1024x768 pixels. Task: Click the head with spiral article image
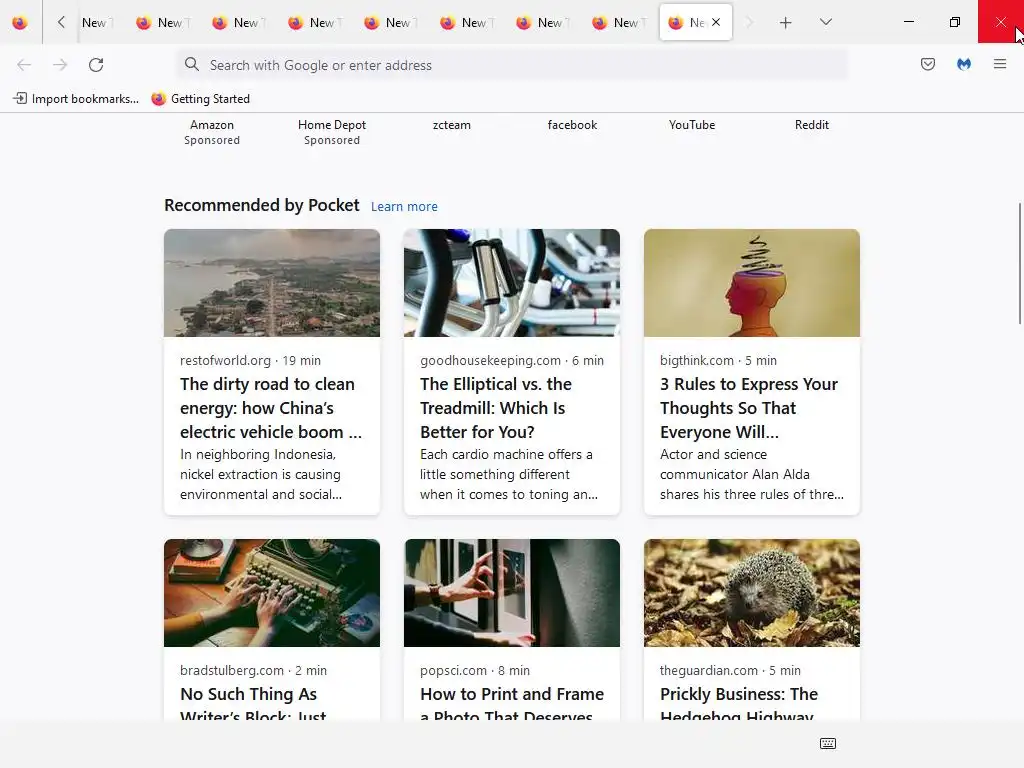point(752,283)
